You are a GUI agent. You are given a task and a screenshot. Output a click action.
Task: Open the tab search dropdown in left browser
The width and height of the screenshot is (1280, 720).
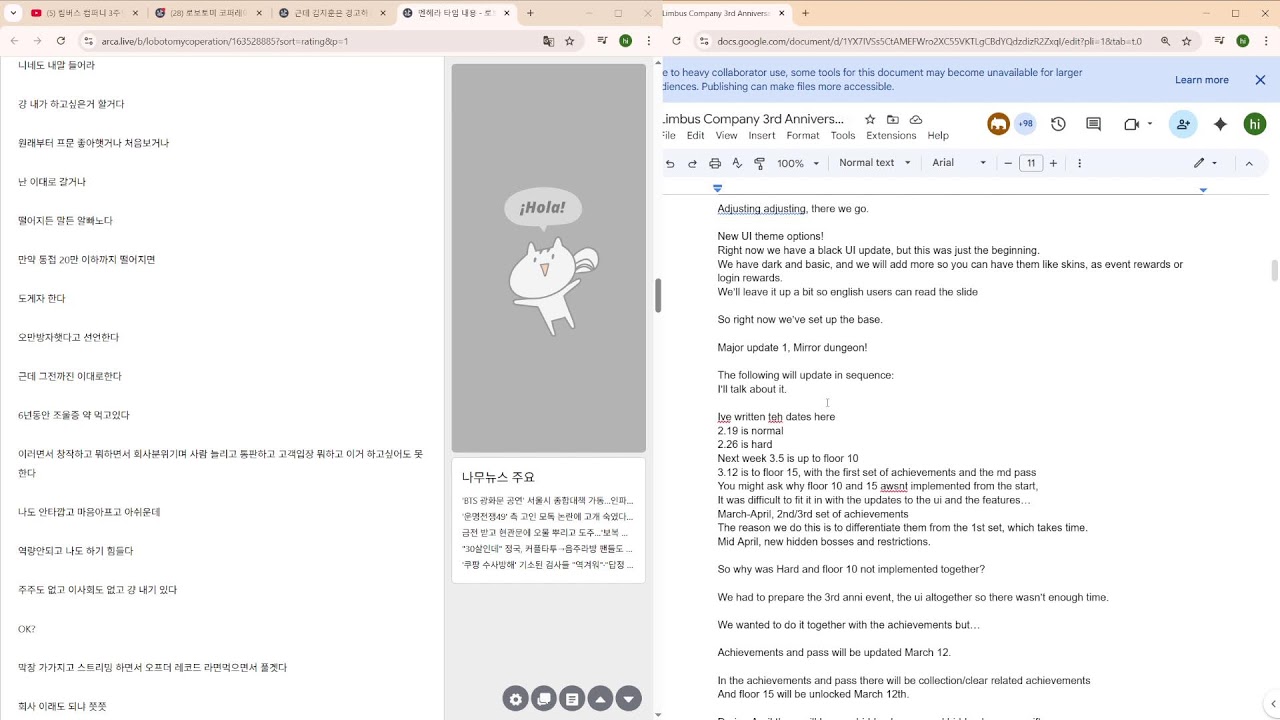(x=13, y=13)
